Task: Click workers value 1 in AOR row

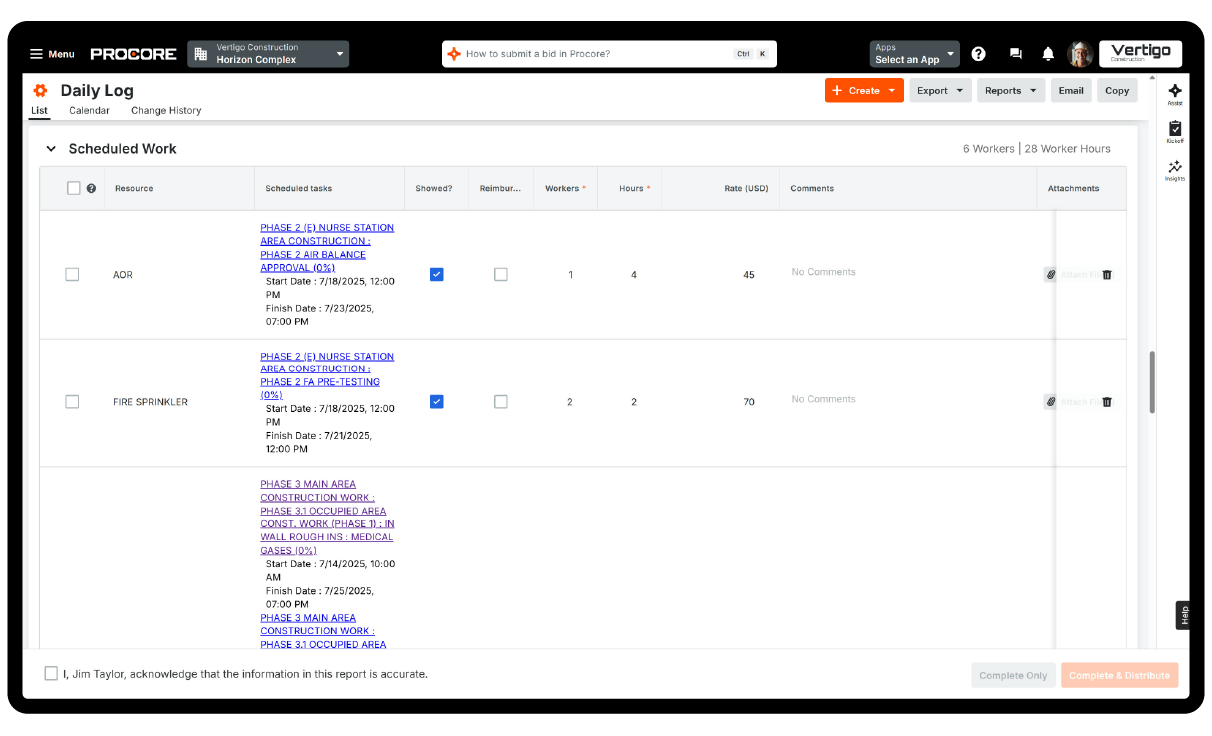Action: point(571,275)
